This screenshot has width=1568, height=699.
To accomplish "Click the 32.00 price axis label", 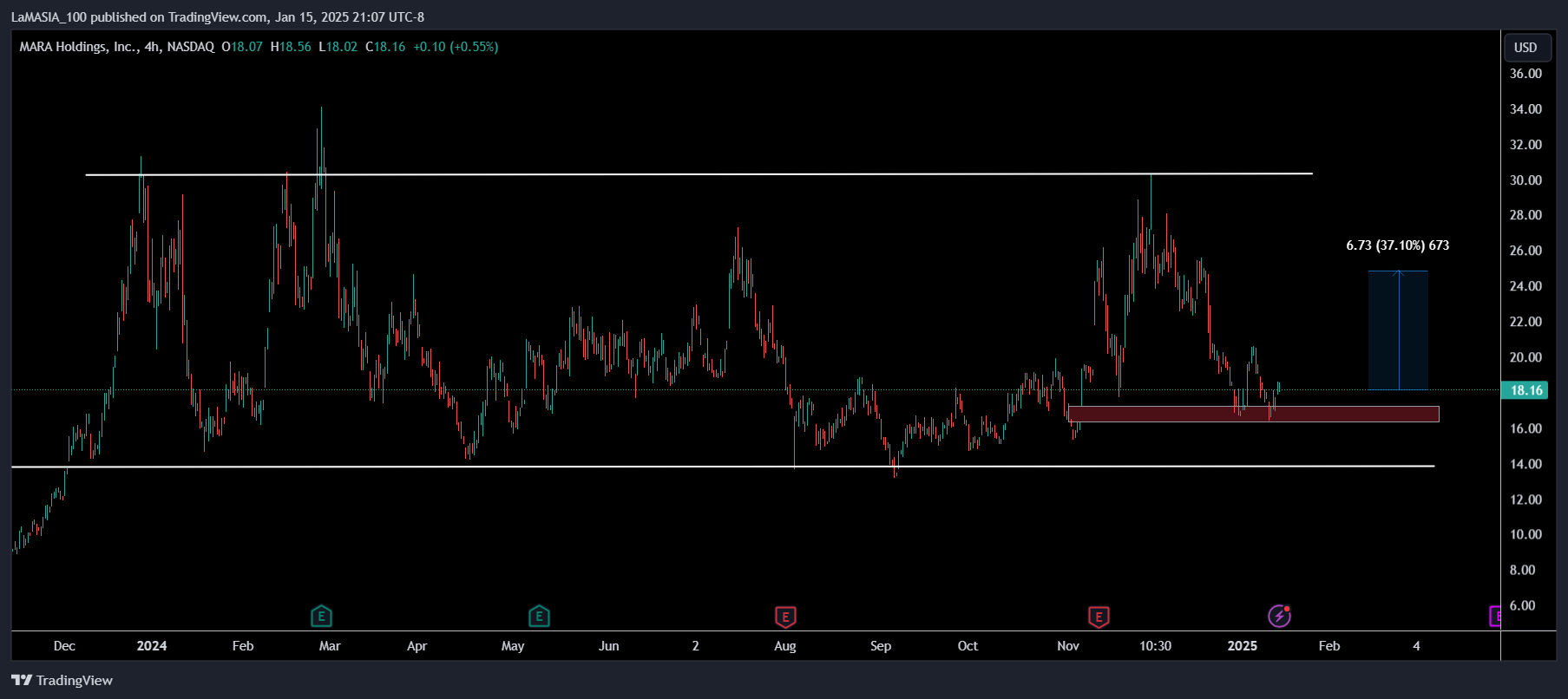I will (x=1525, y=145).
